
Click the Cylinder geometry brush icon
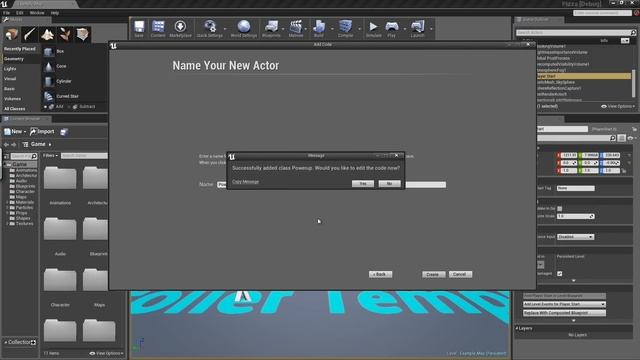point(49,81)
